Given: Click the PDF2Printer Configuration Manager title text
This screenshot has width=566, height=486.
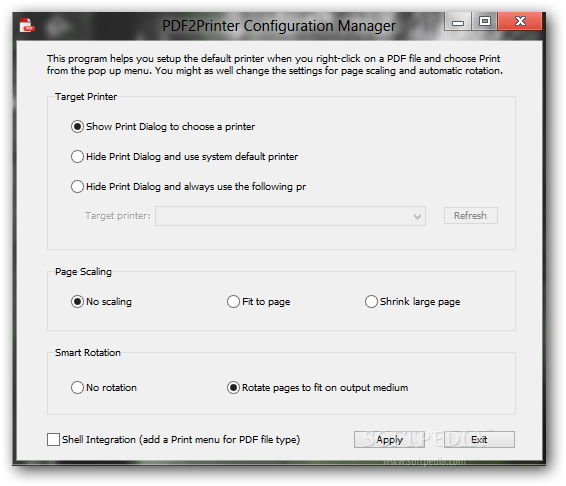Looking at the screenshot, I should [x=279, y=26].
